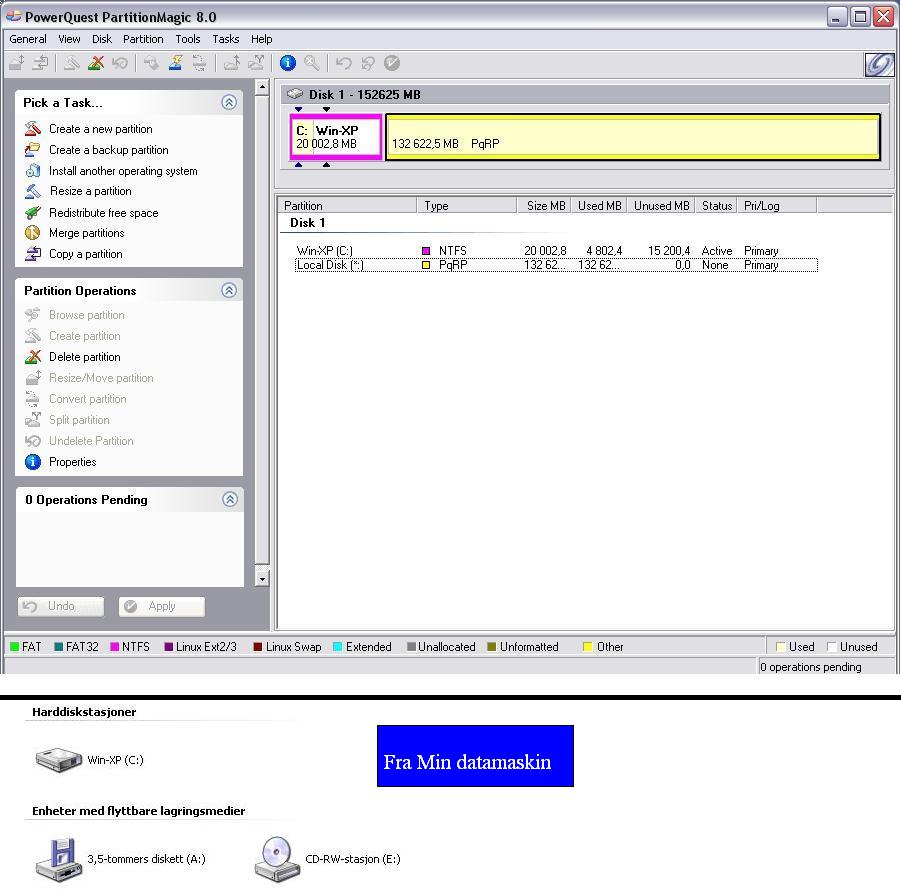The image size is (901, 894).
Task: Click the Format partition lightning toolbar icon
Action: (175, 63)
